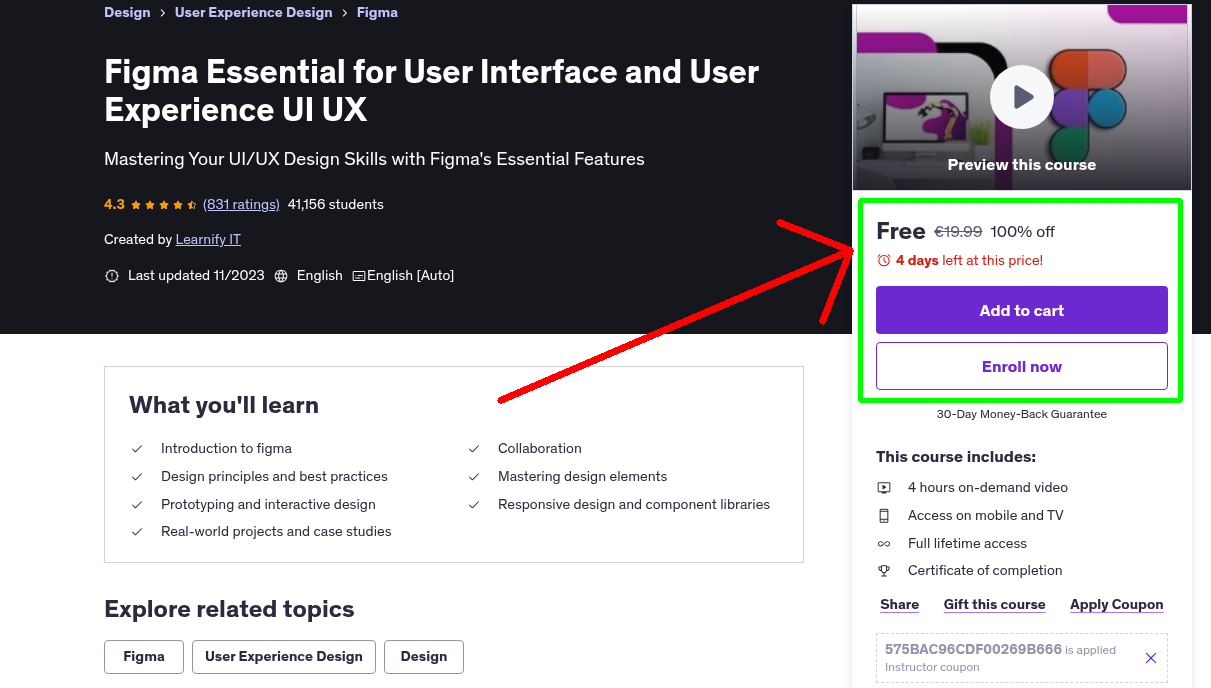
Task: Open User Experience Design breadcrumb
Action: click(x=253, y=12)
